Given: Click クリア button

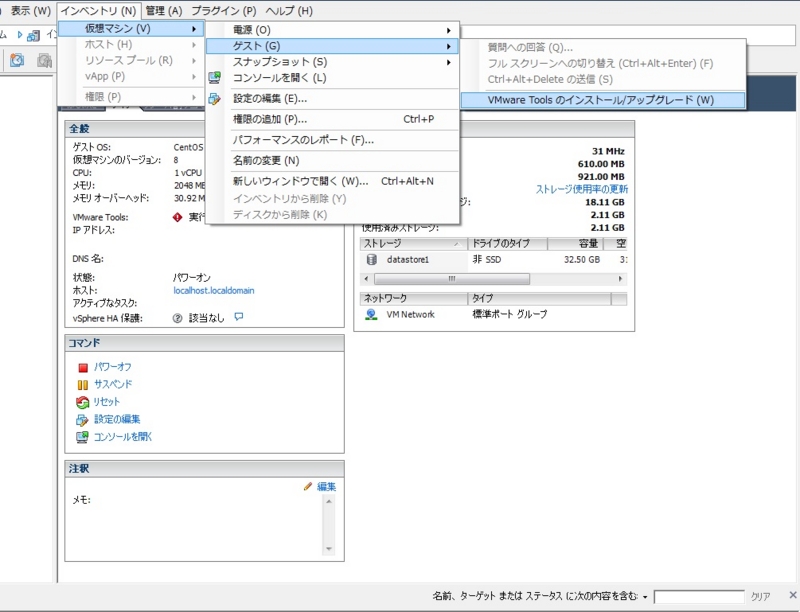Looking at the screenshot, I should coord(760,597).
